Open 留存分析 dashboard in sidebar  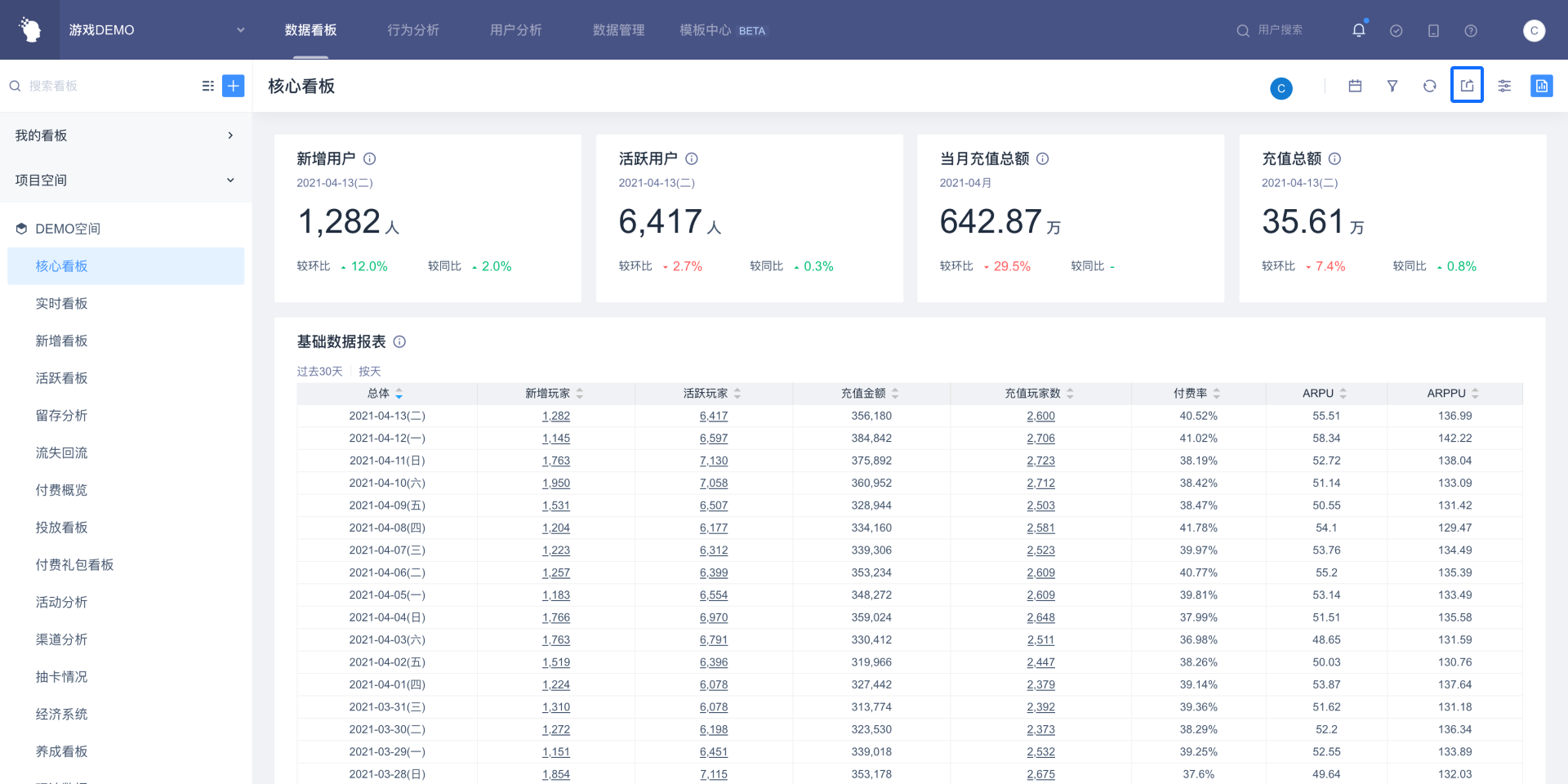61,416
